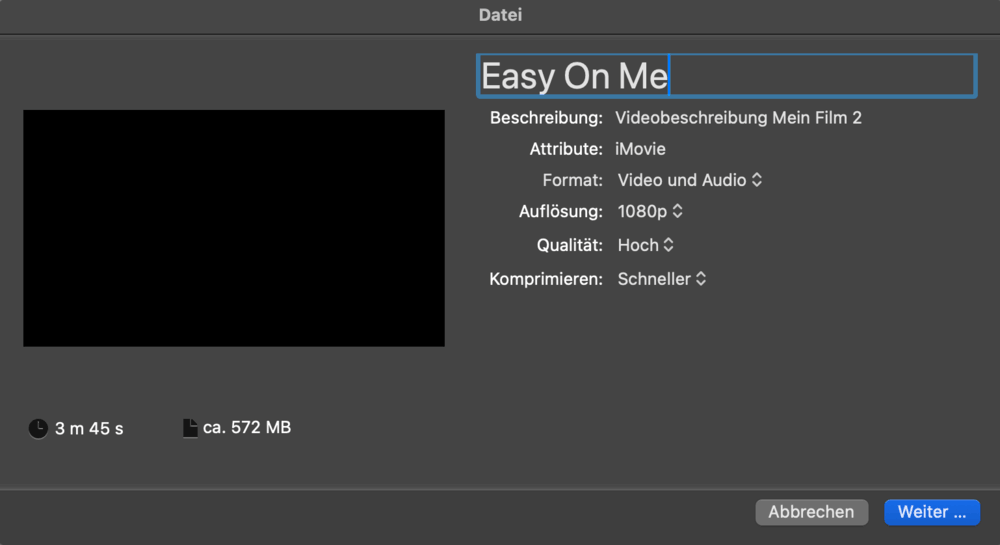1000x545 pixels.
Task: Click into the Easy On Me title field
Action: coord(725,76)
